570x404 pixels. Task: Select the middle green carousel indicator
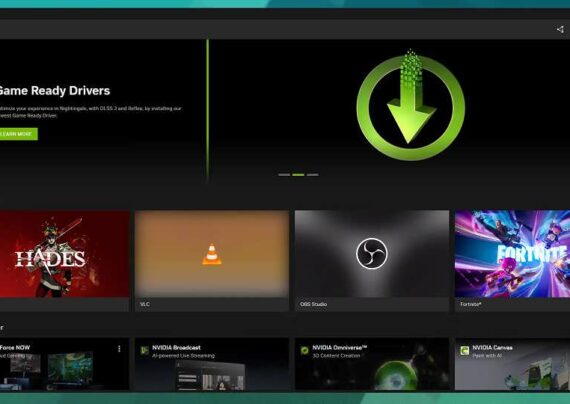[298, 175]
